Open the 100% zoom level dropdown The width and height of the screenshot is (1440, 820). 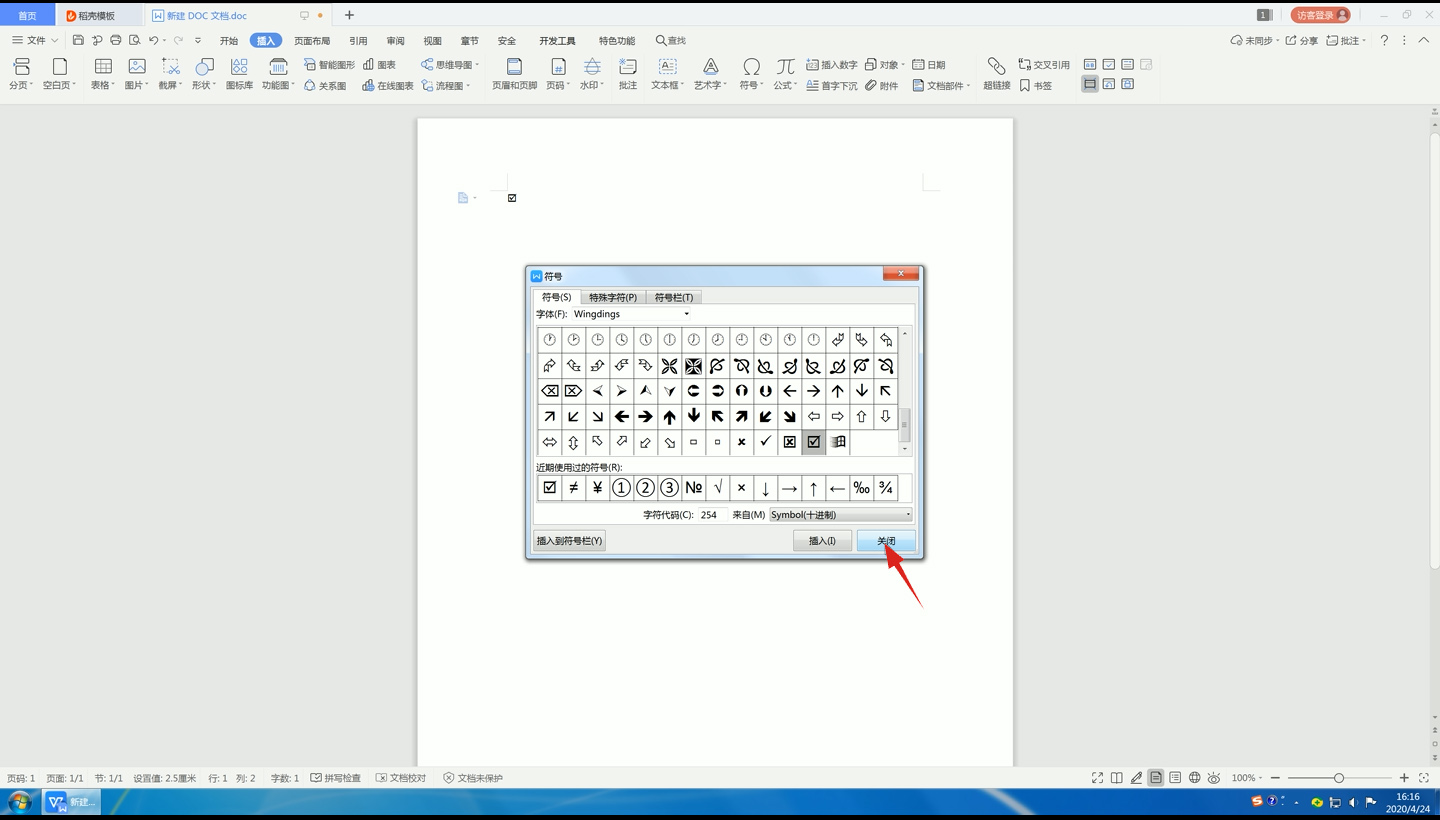pos(1247,778)
